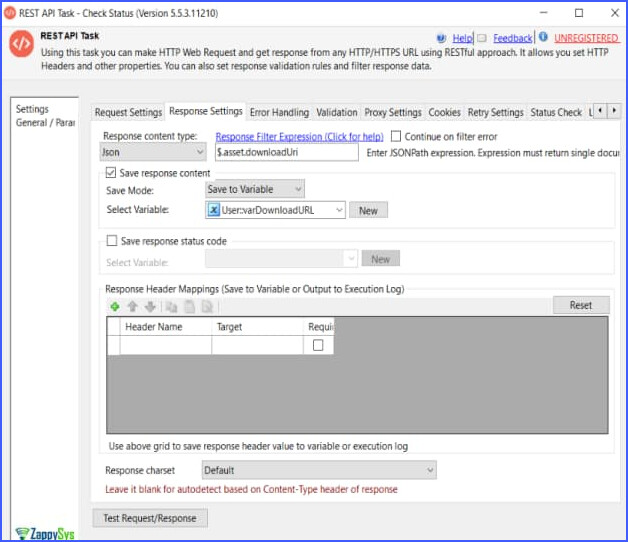The width and height of the screenshot is (628, 542).
Task: Click the REST API Task logo icon
Action: click(x=21, y=44)
